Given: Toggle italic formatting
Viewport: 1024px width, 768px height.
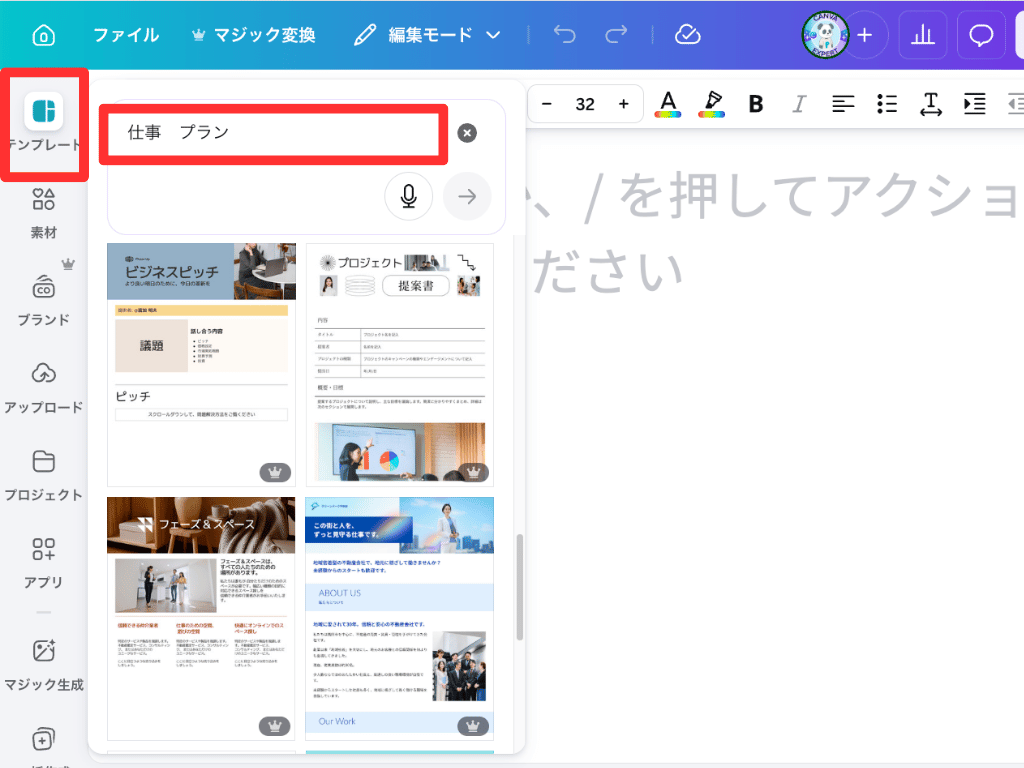Looking at the screenshot, I should pyautogui.click(x=799, y=103).
